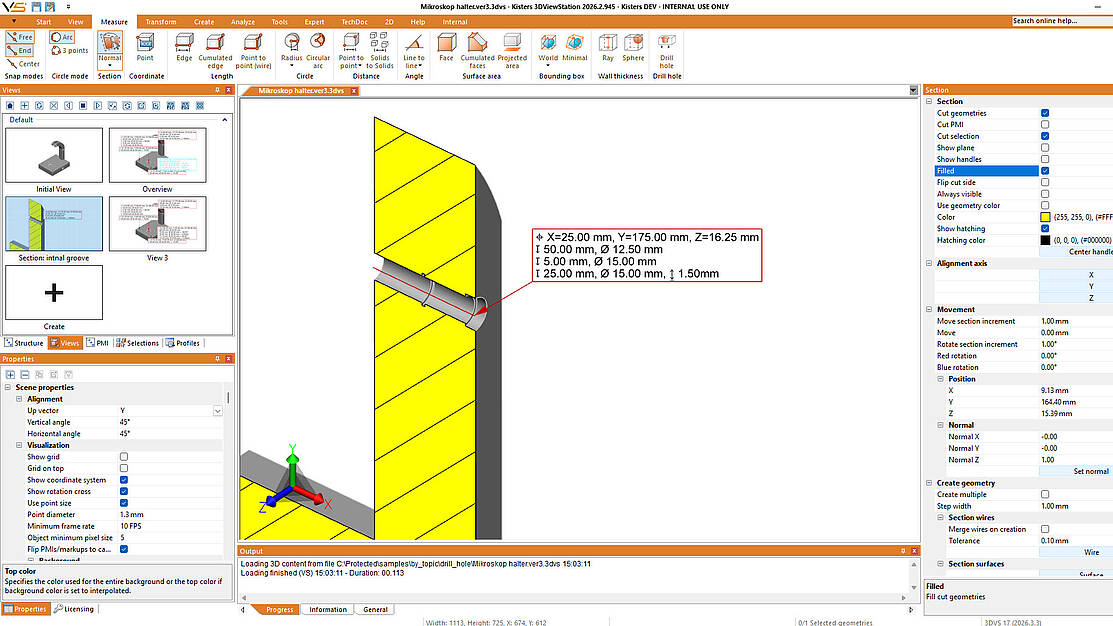Select World bounding box tool
The image size is (1113, 626).
click(x=548, y=50)
